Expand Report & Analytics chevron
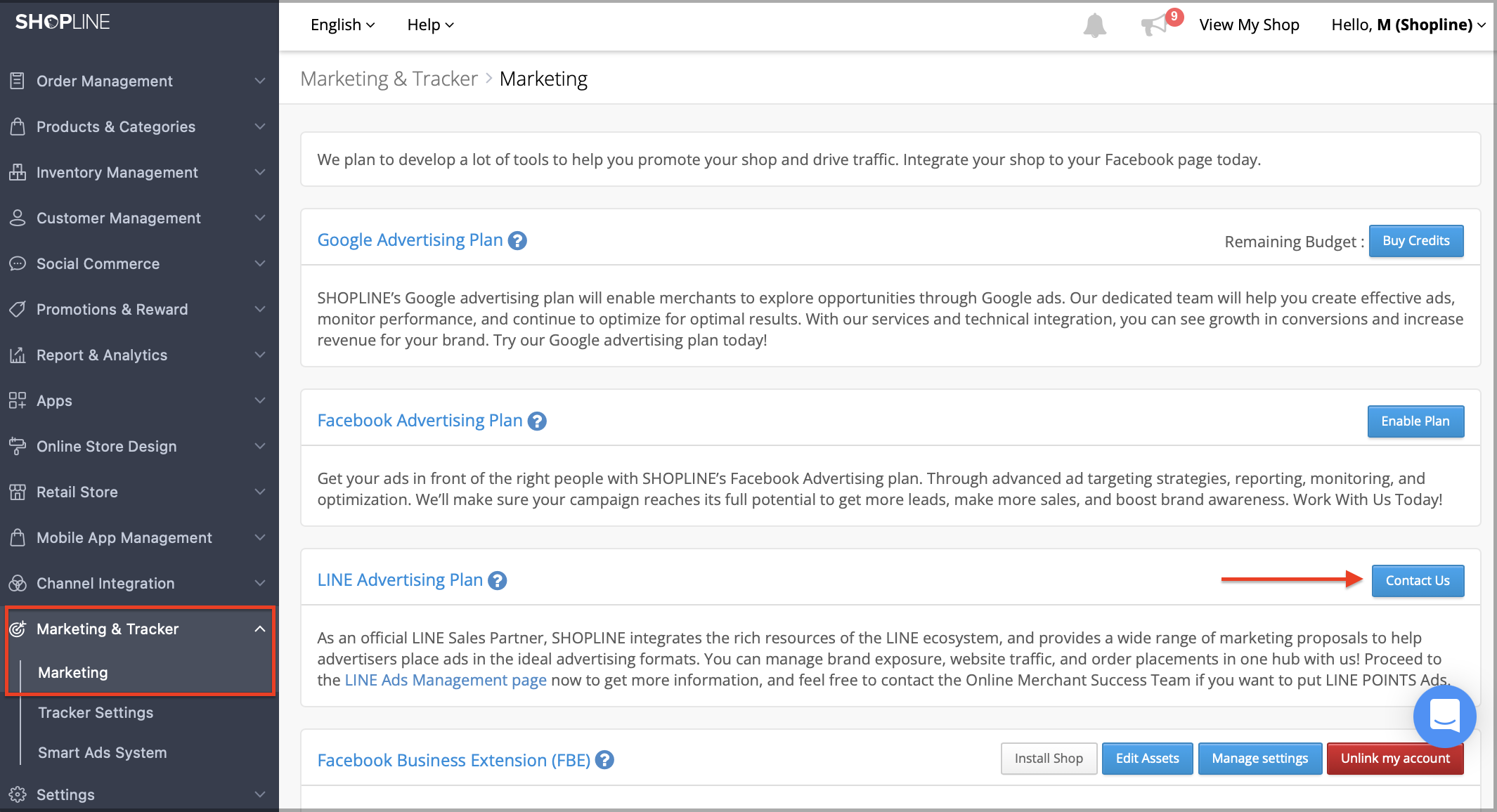Viewport: 1497px width, 812px height. point(260,355)
